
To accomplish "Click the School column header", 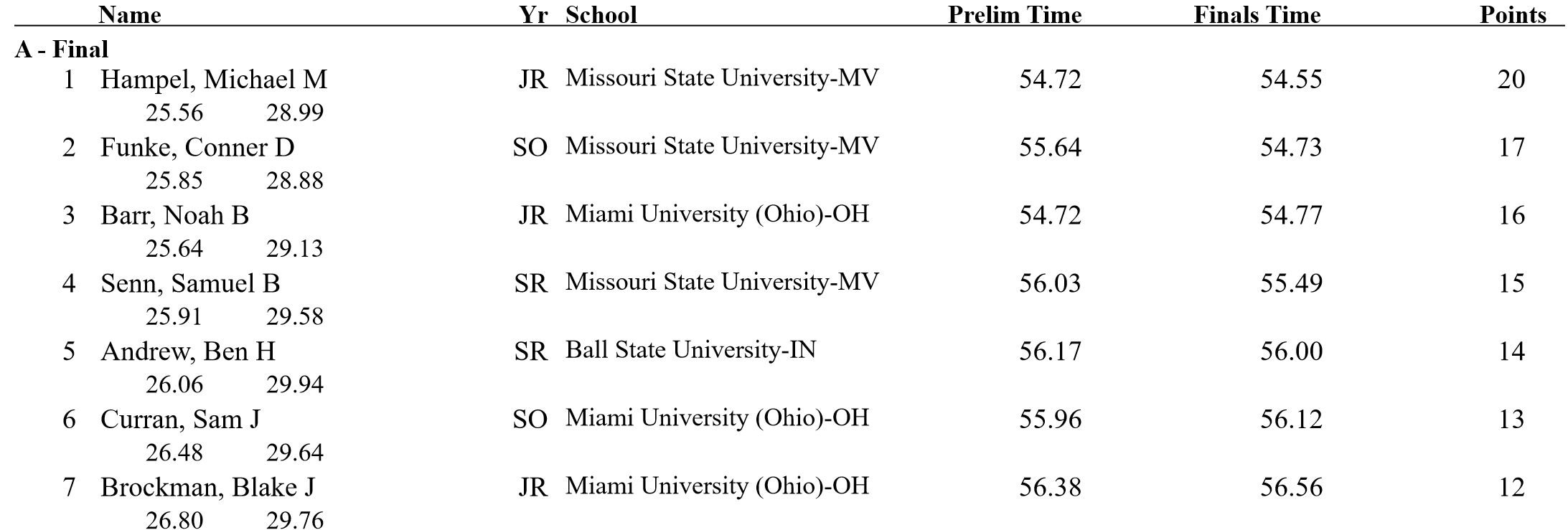I will click(601, 15).
